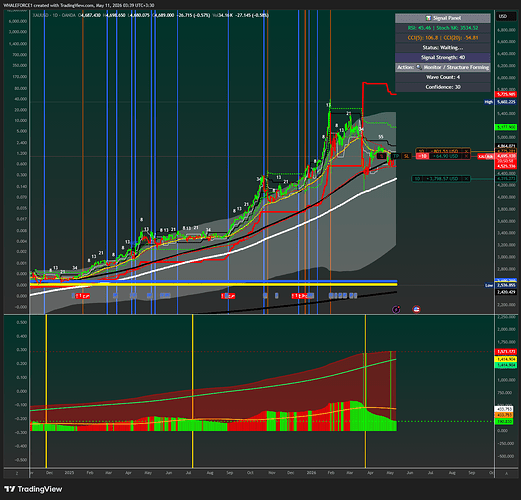Close the red -10 position line

pos(467,156)
